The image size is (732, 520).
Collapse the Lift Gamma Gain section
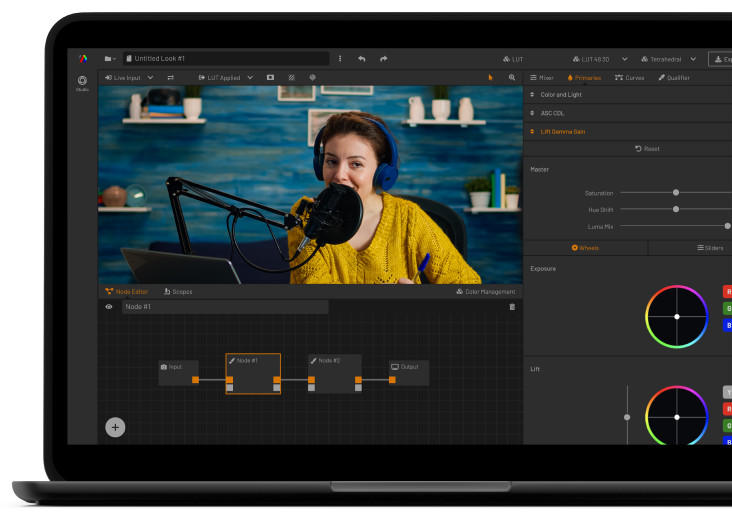627,132
